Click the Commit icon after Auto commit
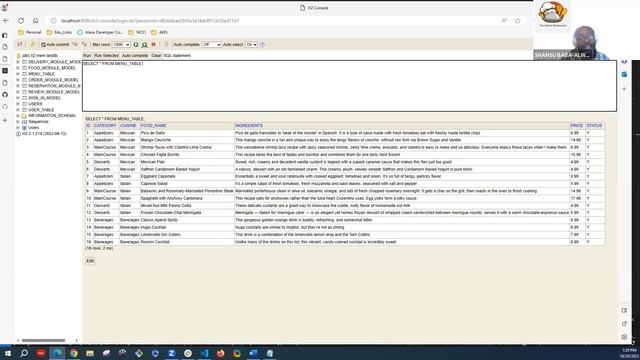 75,44
